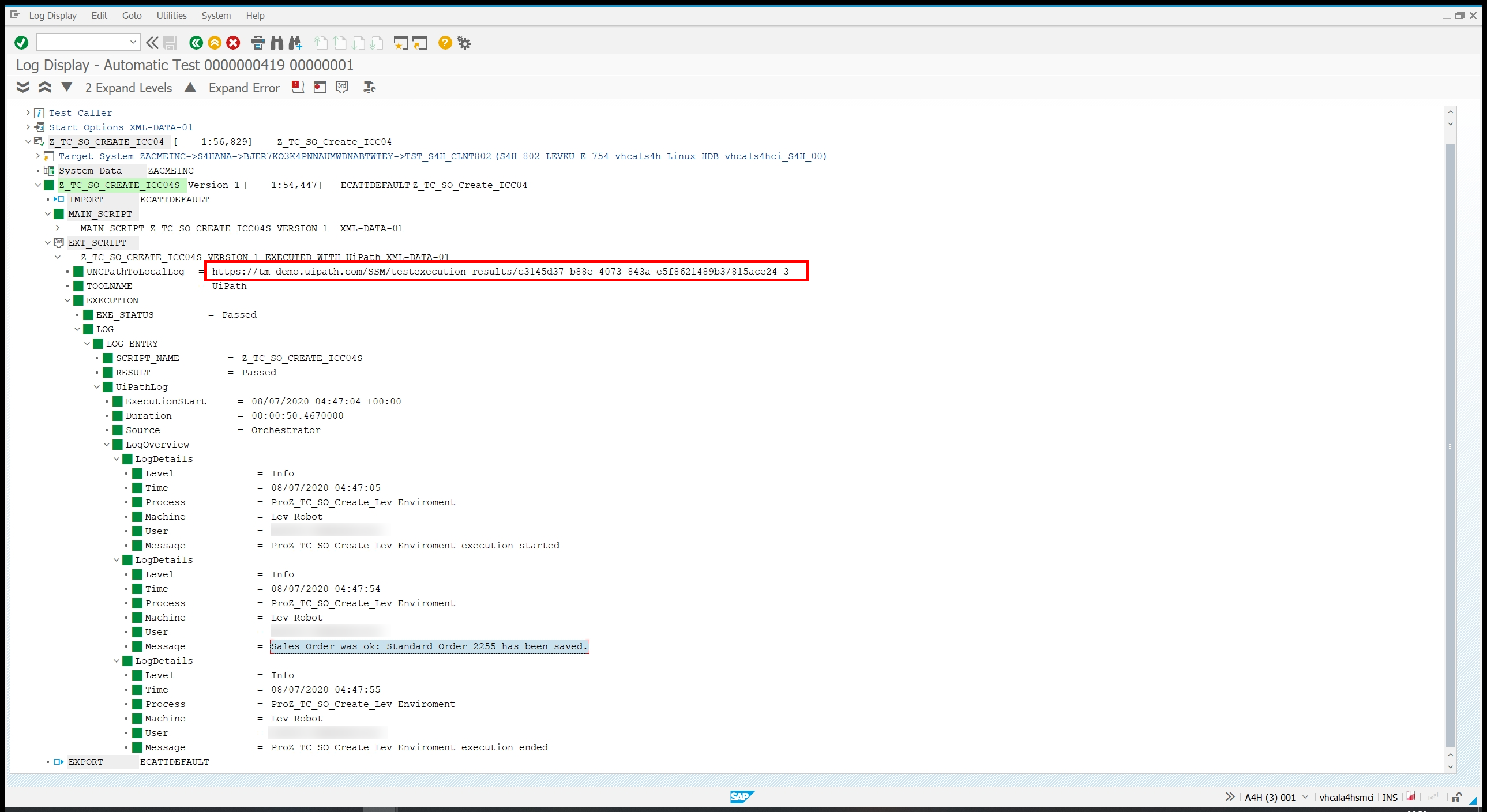Click the yellow Help question mark icon

[445, 43]
